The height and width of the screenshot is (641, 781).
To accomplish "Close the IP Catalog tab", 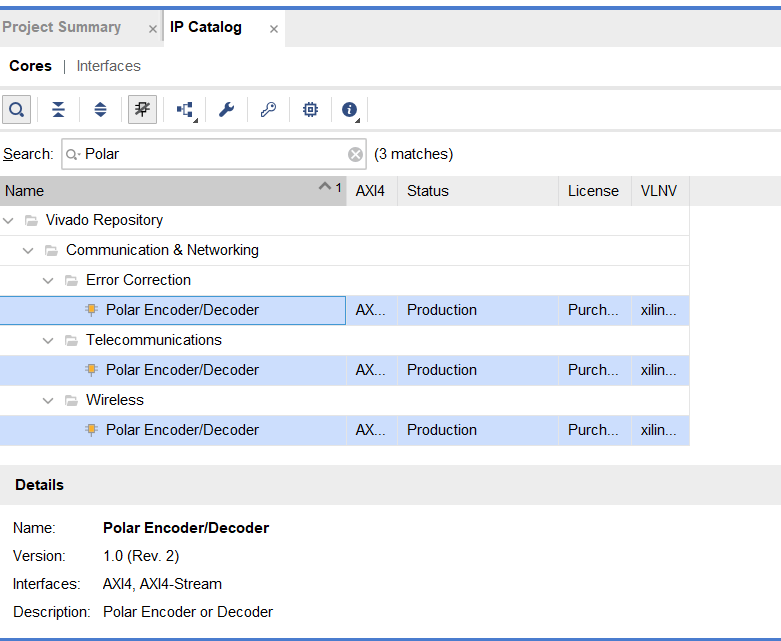I will pos(274,29).
